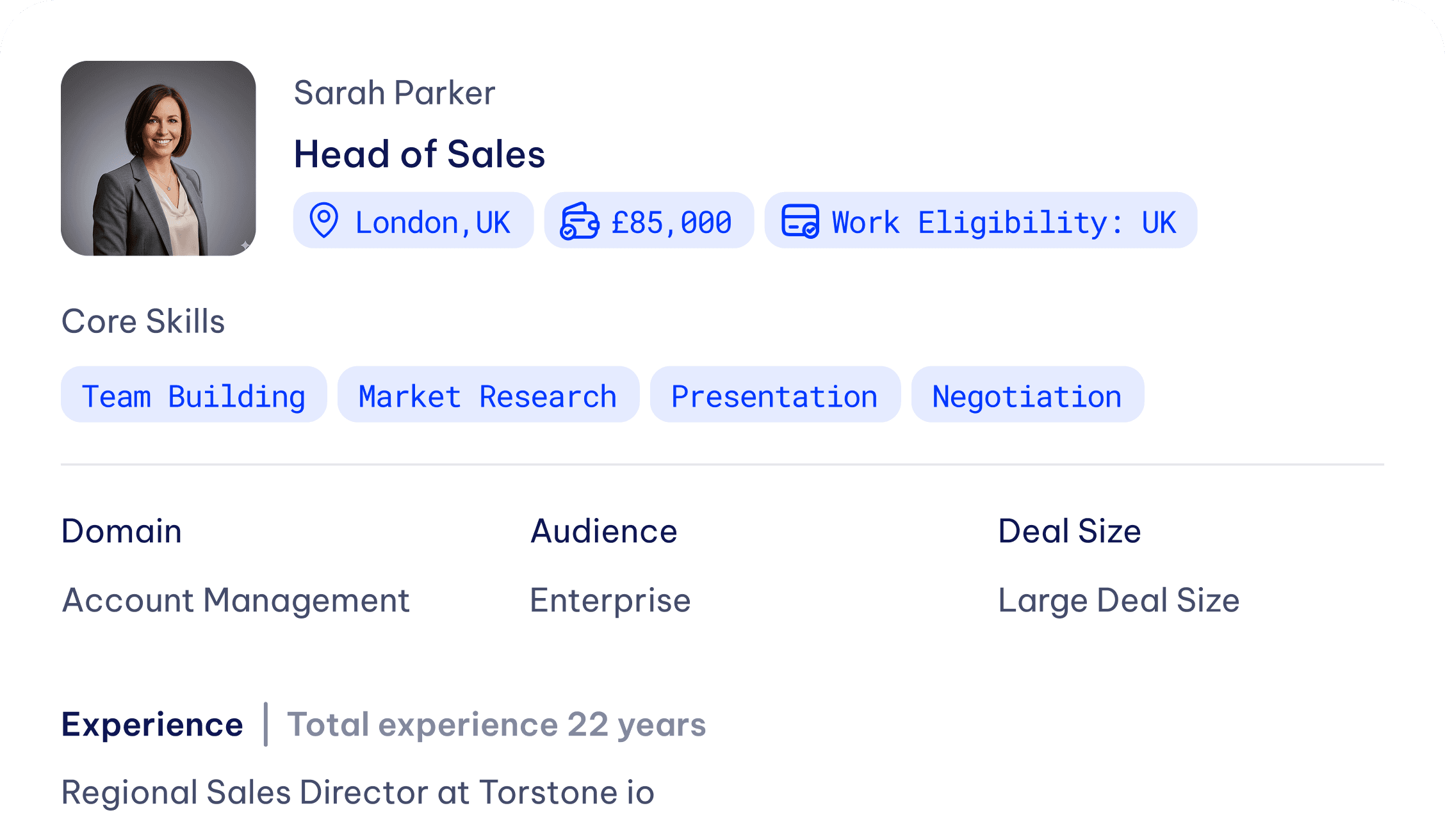
Task: Open Sarah Parker's profile photo
Action: coord(158,158)
